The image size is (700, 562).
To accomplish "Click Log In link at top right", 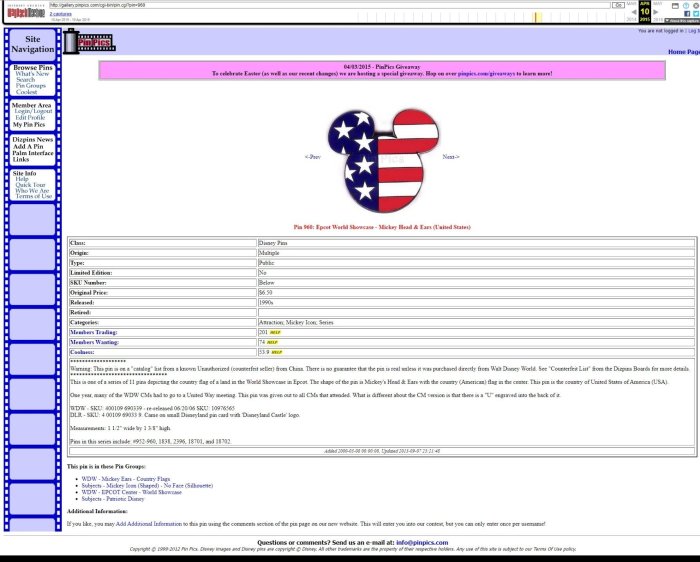I will tap(693, 31).
